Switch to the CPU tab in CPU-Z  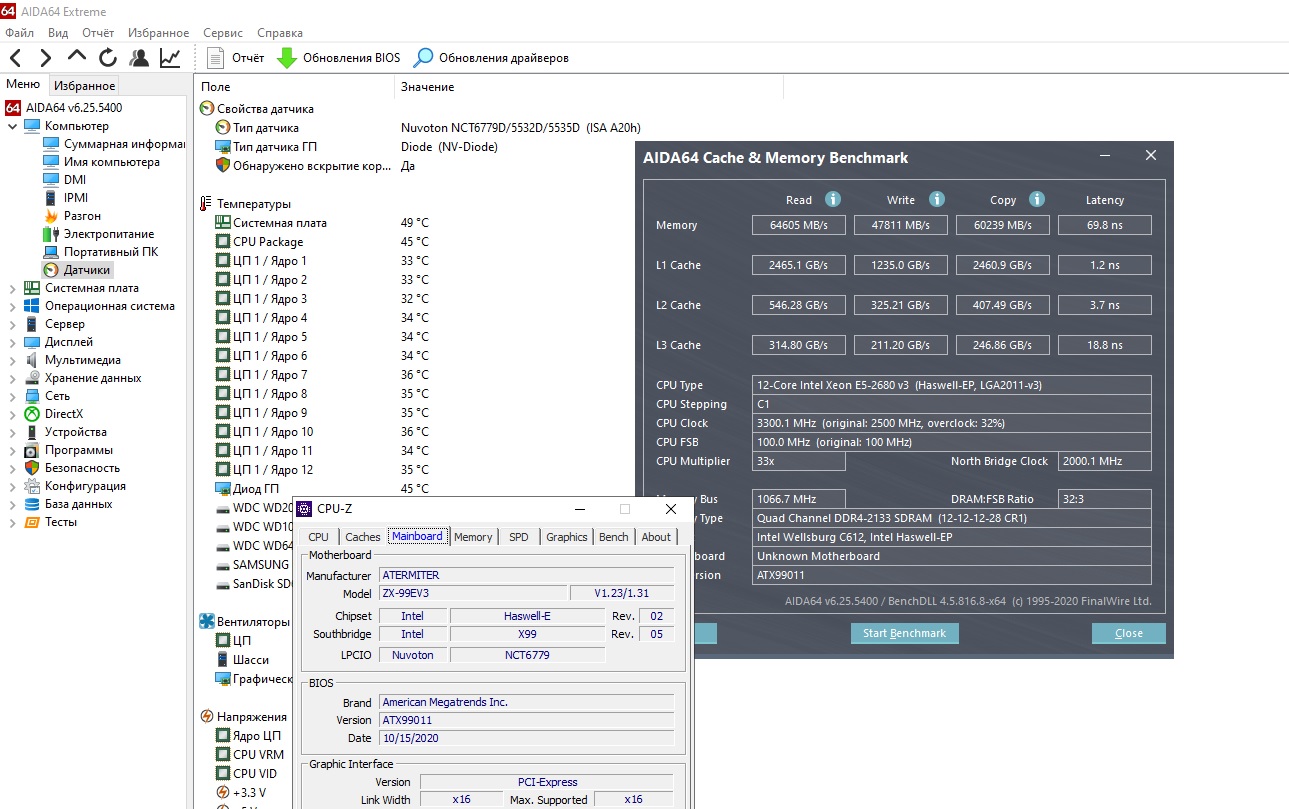(318, 537)
